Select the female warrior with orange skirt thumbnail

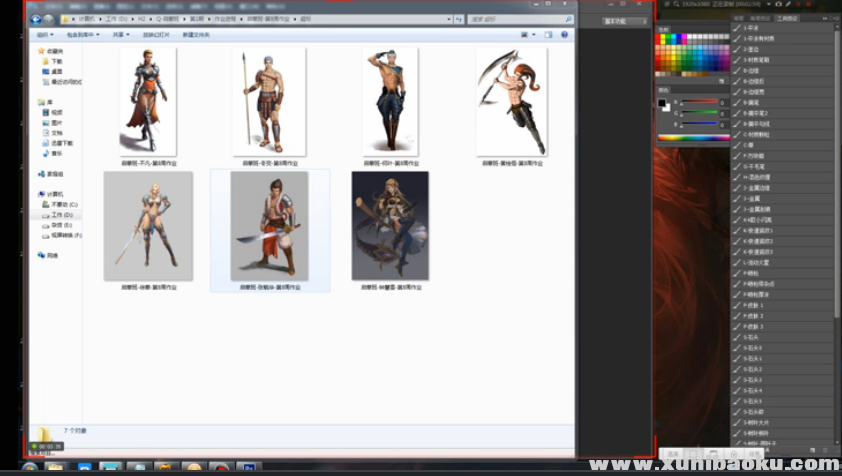[x=148, y=100]
